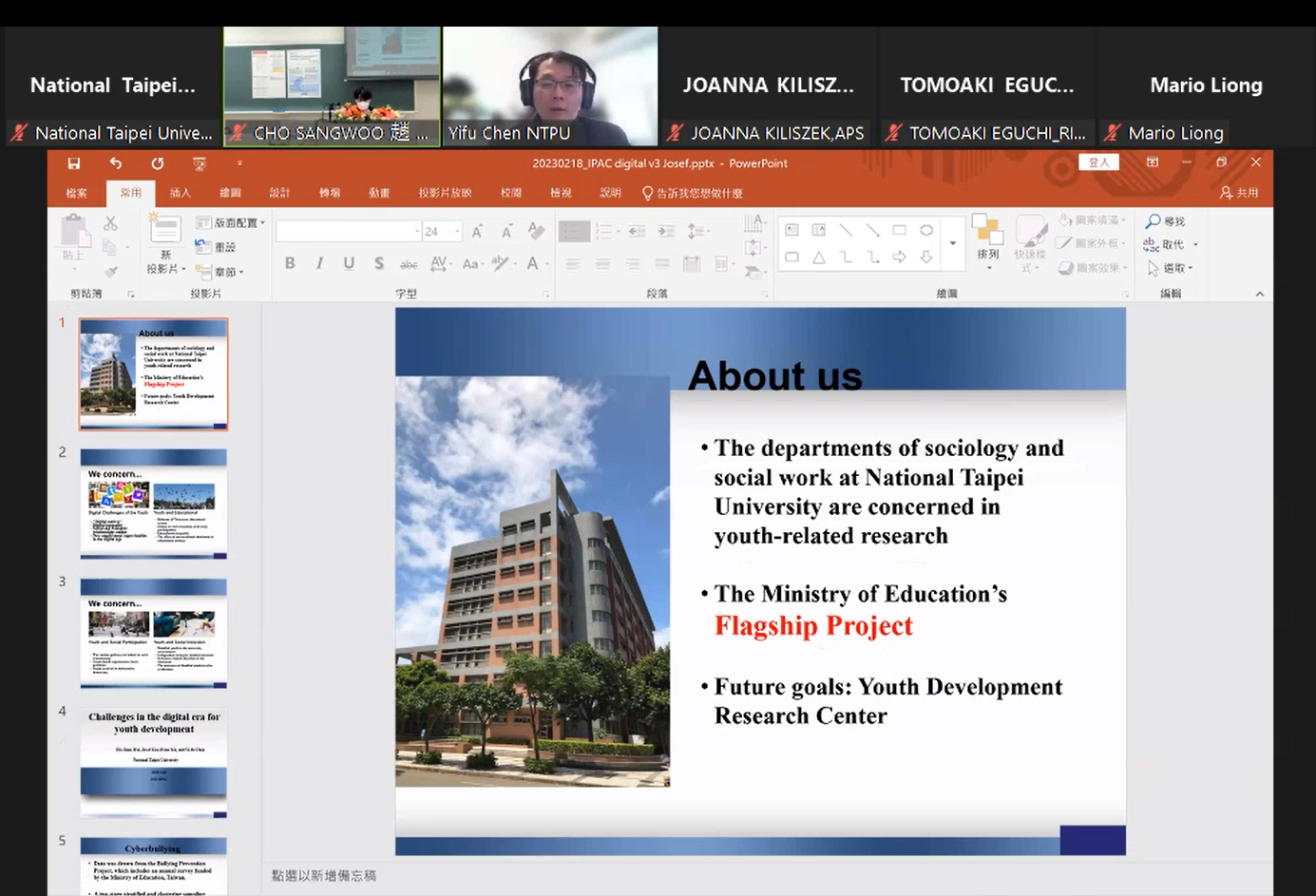Add a new slide with 新投影片 icon
1316x896 pixels.
(x=165, y=229)
